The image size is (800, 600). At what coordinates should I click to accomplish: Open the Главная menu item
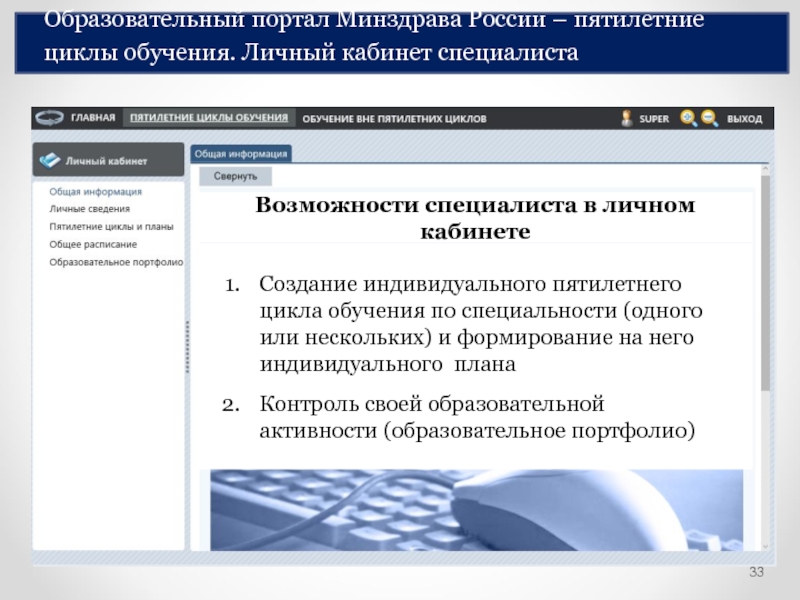pos(94,118)
